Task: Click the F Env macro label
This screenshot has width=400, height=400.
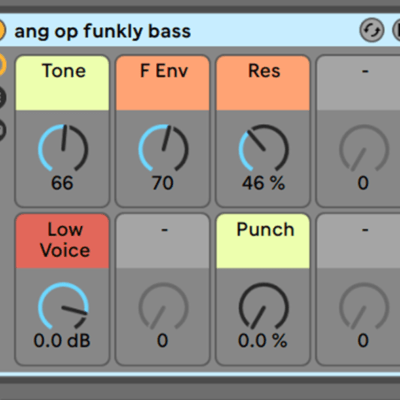Action: [x=164, y=71]
